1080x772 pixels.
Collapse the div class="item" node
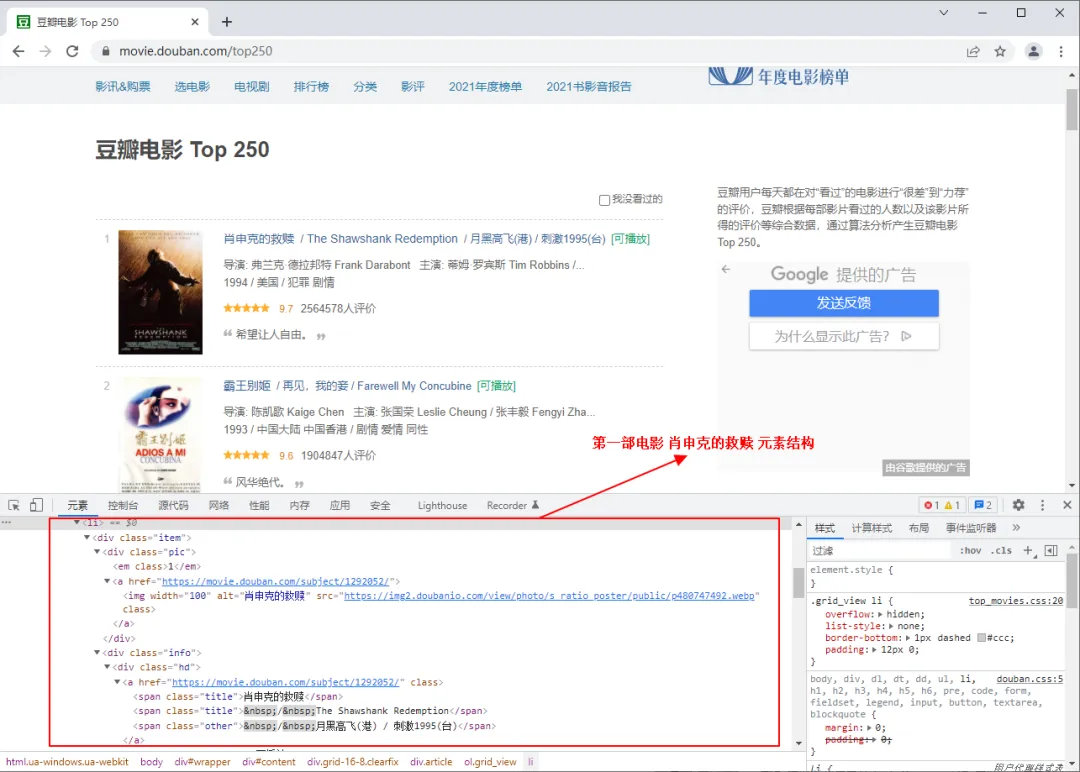[87, 537]
